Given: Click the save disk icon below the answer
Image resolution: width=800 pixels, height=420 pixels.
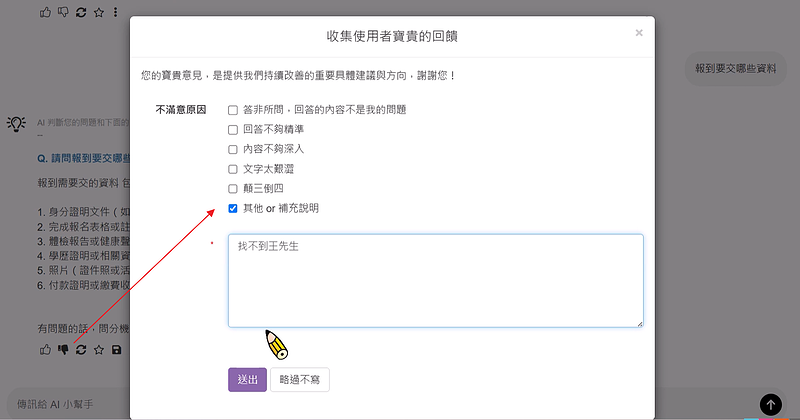Looking at the screenshot, I should [x=117, y=349].
